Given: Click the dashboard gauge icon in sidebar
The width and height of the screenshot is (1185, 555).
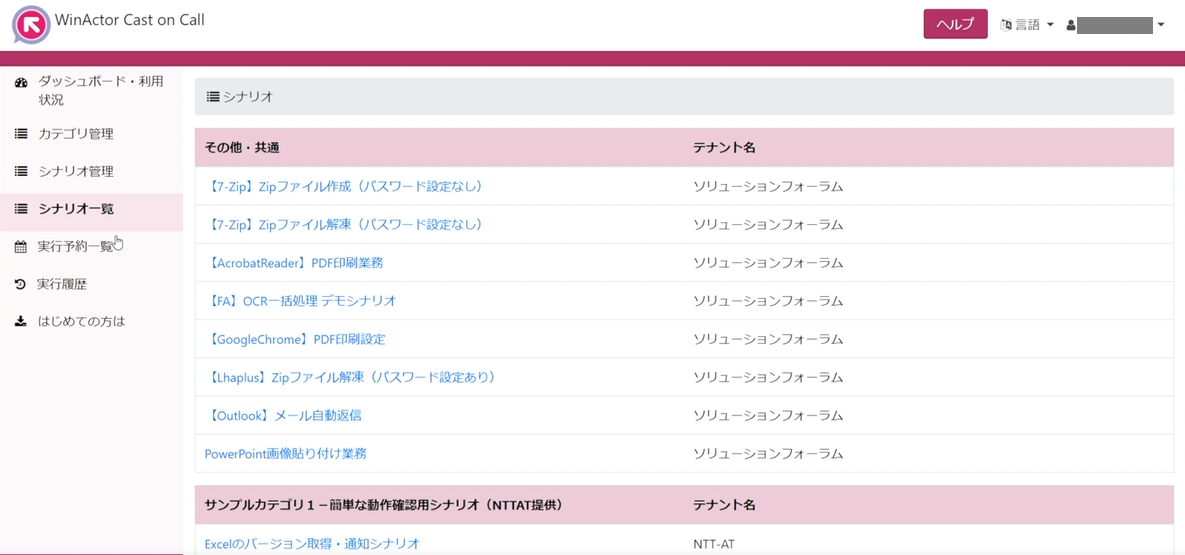Looking at the screenshot, I should point(21,83).
